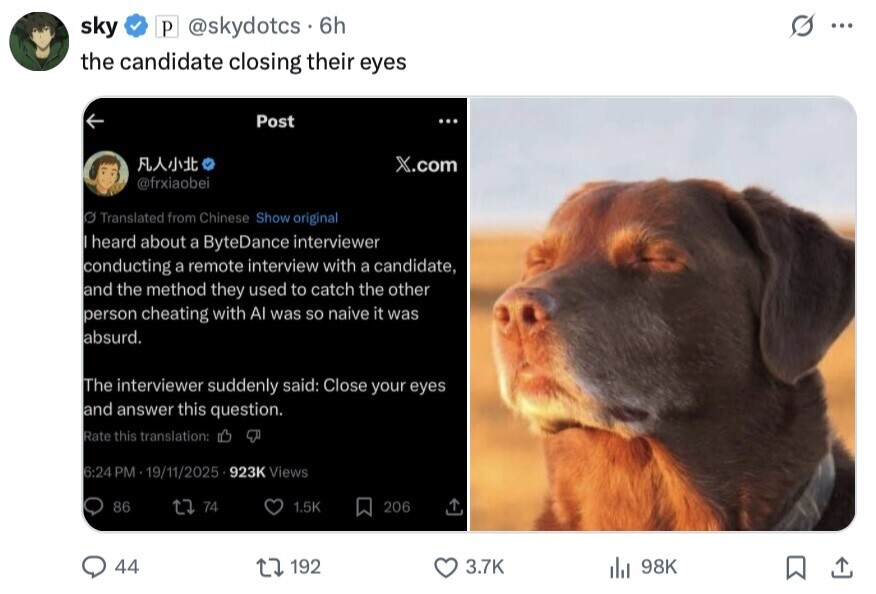Viewport: 876px width, 594px height.
Task: Click sky's profile avatar
Action: 39,41
